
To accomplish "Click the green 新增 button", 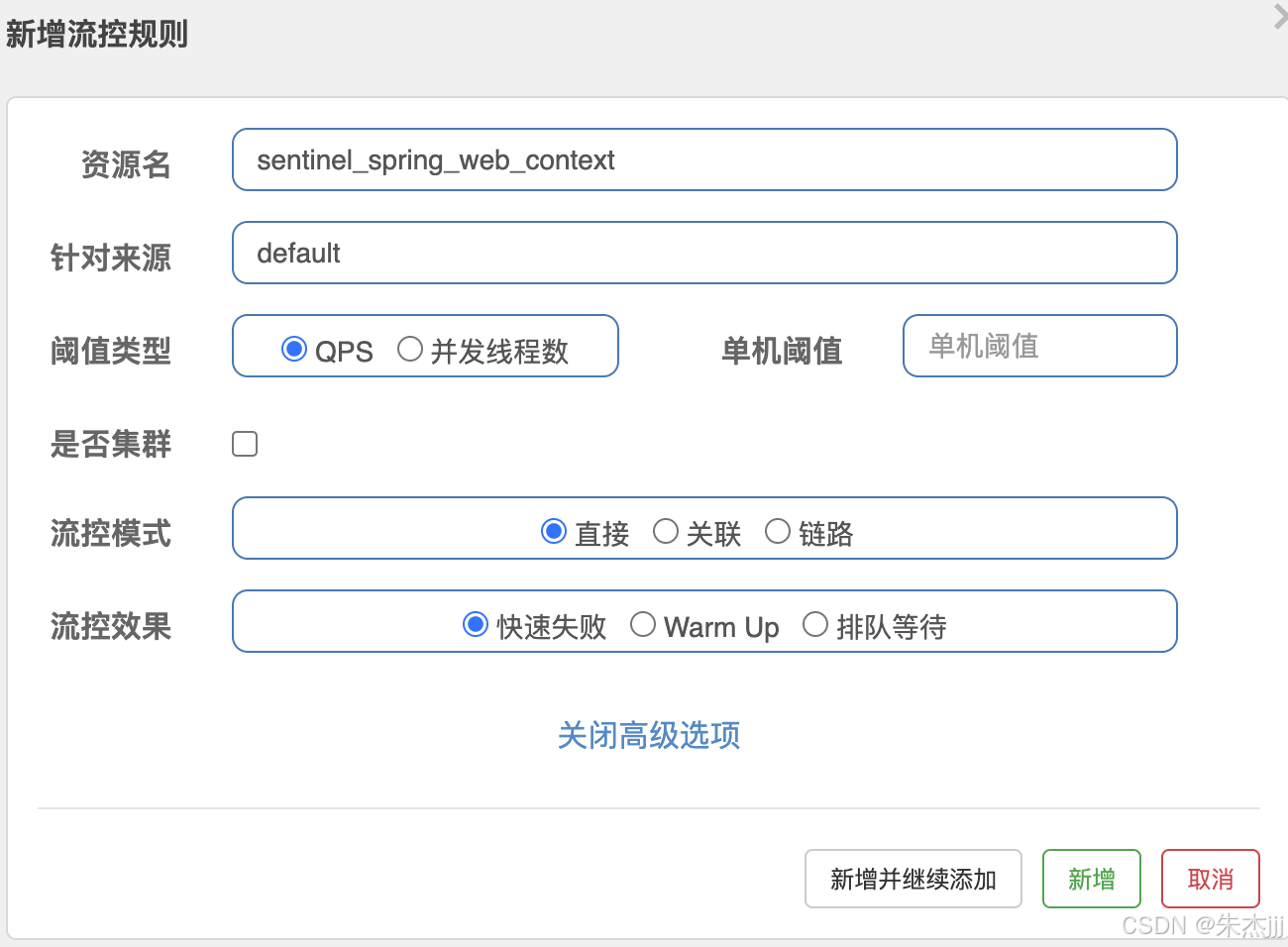I will pyautogui.click(x=1092, y=879).
